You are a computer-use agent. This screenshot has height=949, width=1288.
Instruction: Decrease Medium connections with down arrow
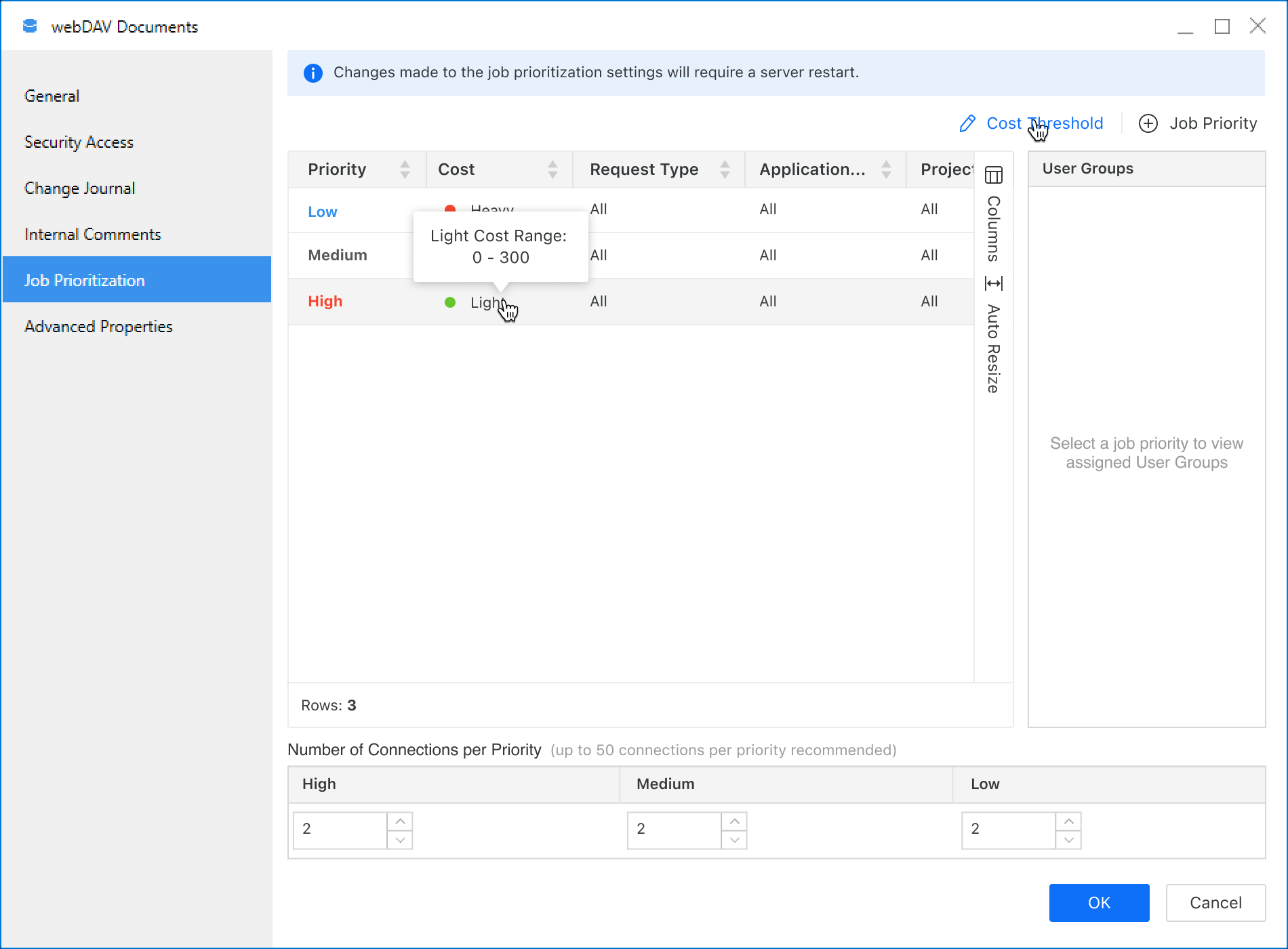coord(734,841)
